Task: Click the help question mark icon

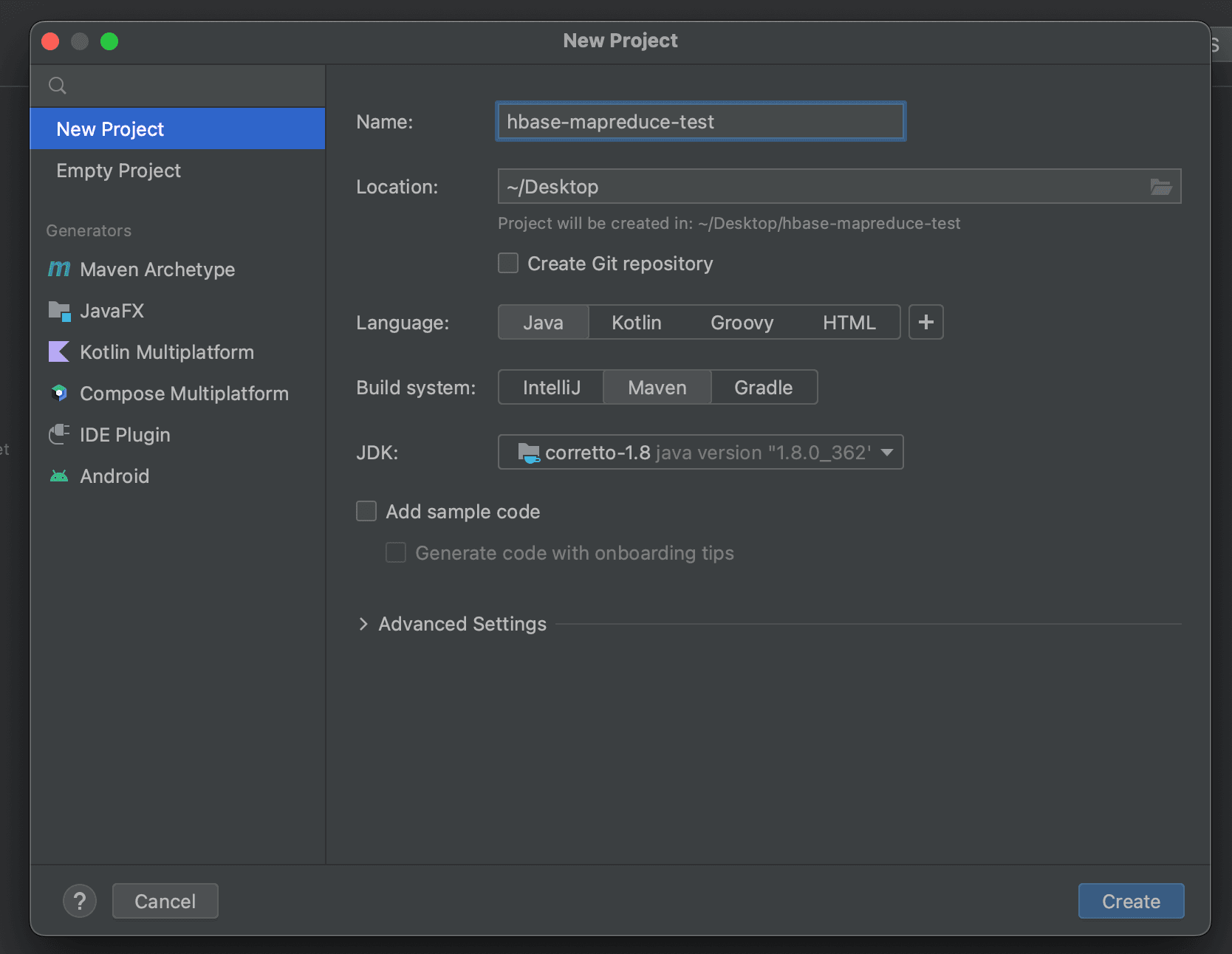Action: [80, 901]
